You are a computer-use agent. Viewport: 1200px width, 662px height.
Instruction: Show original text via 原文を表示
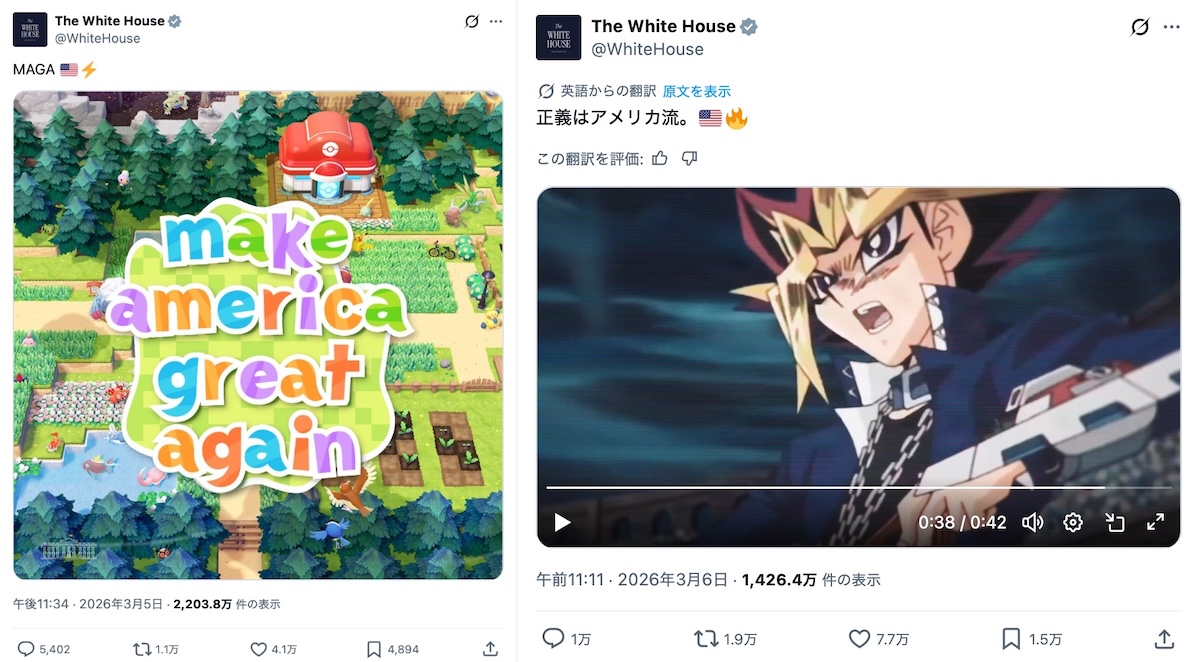pos(696,91)
